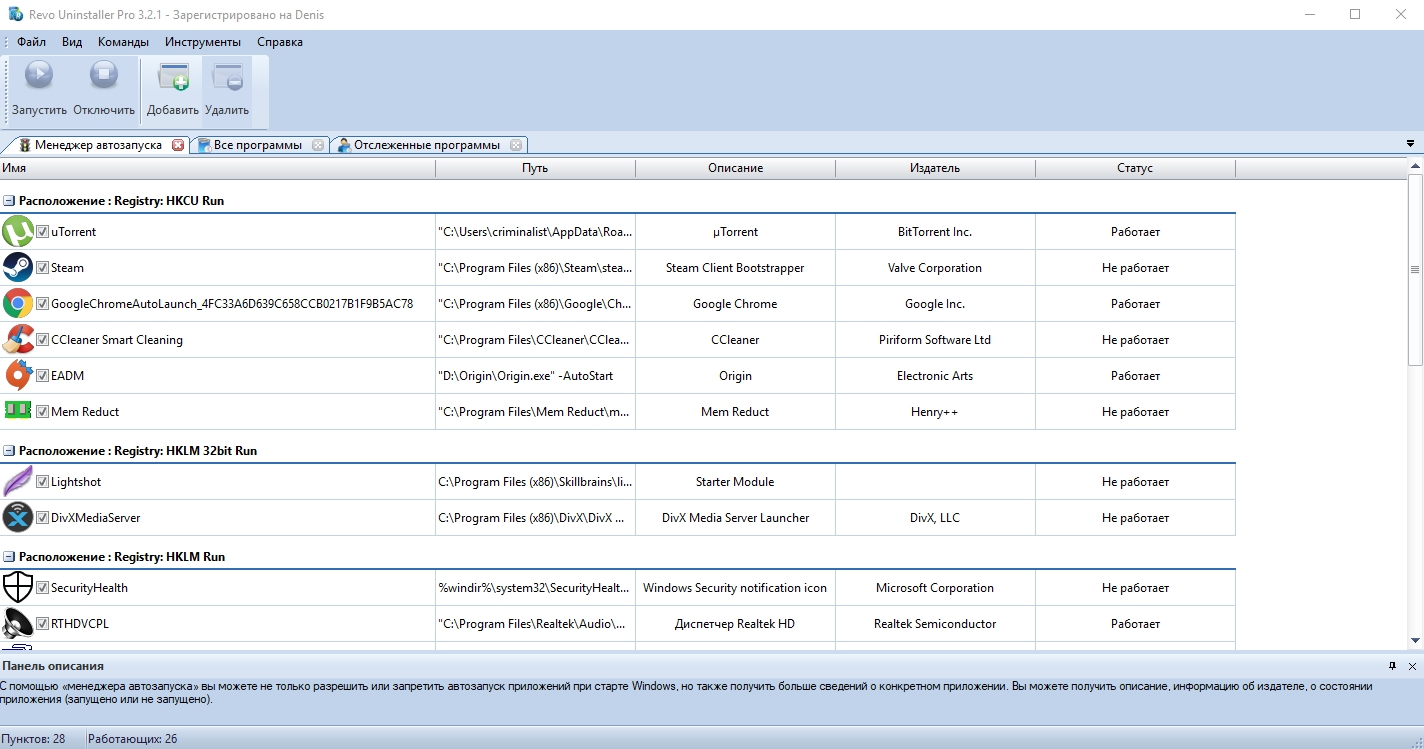Toggle the GoogleChromeAutoLaunch checkbox

[x=43, y=304]
